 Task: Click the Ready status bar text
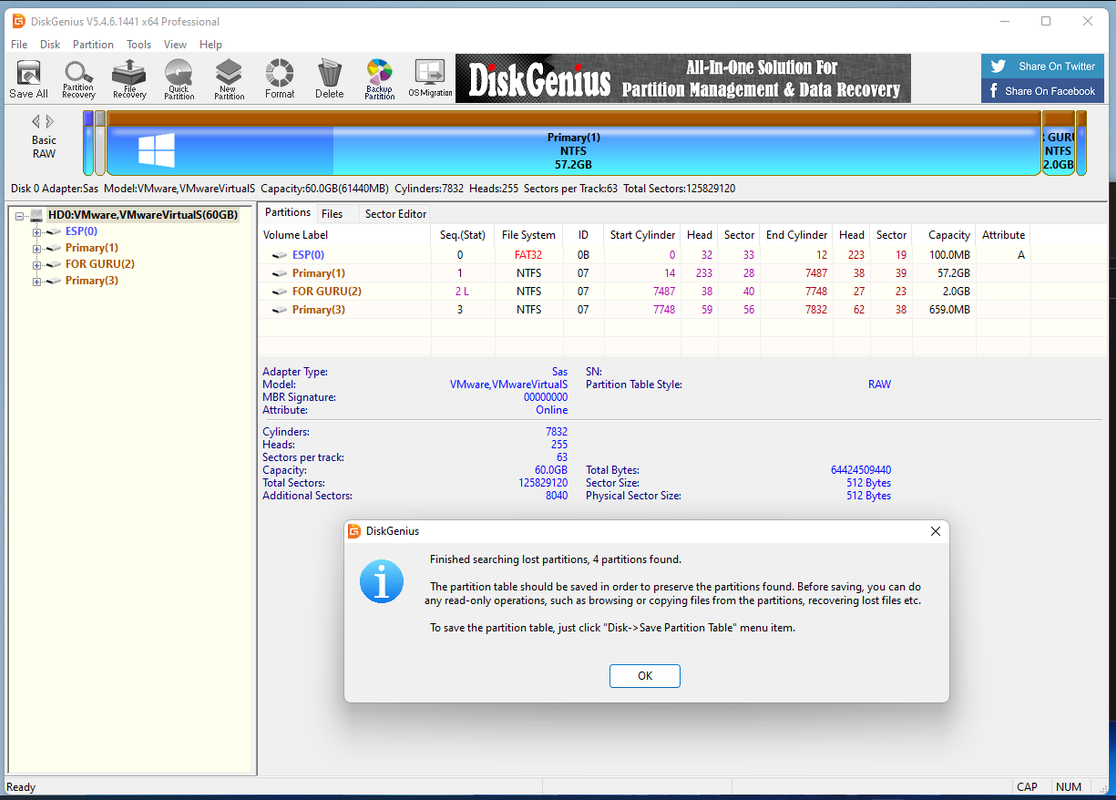[x=21, y=786]
